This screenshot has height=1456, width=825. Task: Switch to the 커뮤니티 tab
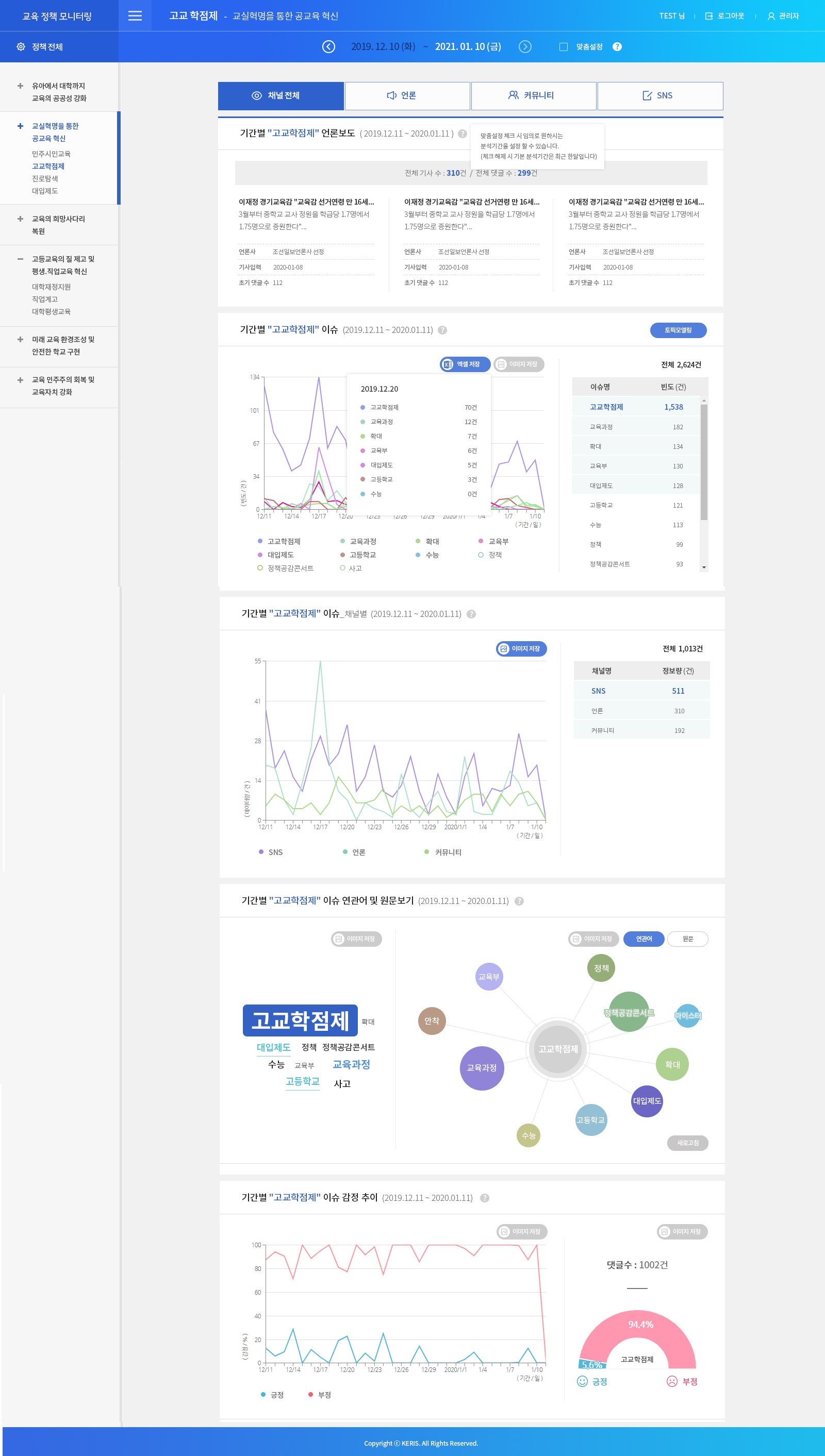point(533,96)
